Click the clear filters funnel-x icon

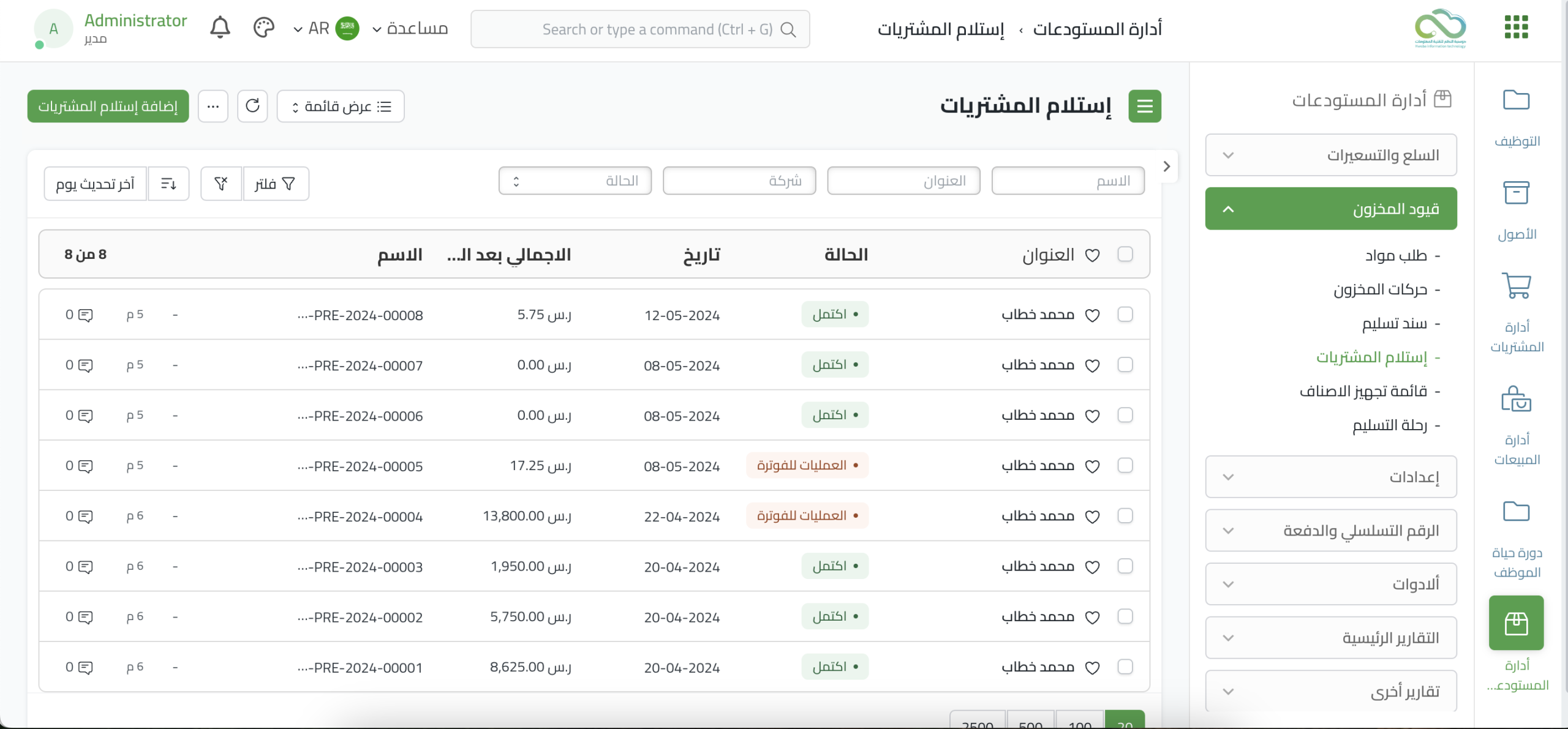(x=221, y=184)
